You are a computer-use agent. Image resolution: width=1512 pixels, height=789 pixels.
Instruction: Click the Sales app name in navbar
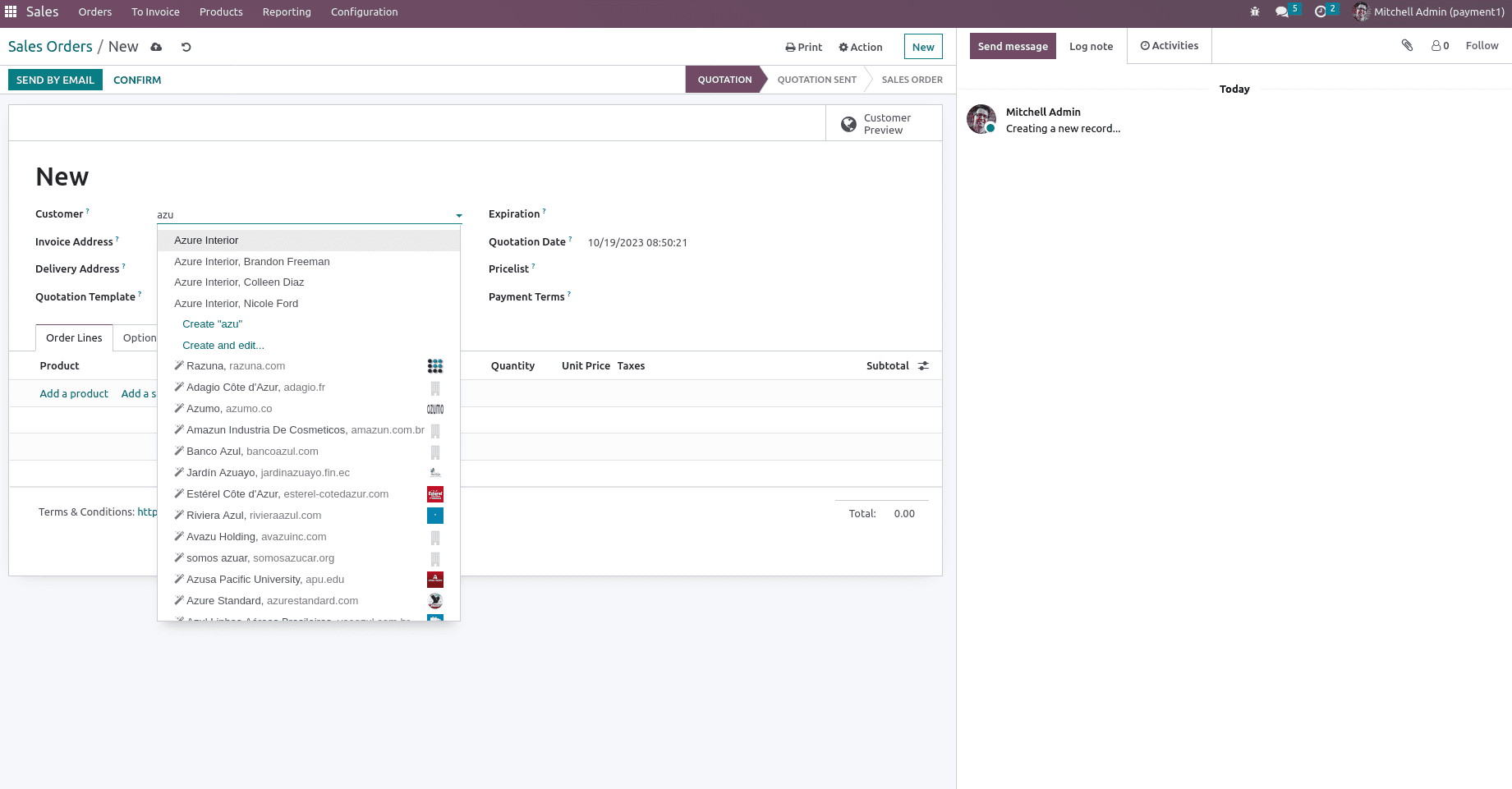click(42, 11)
